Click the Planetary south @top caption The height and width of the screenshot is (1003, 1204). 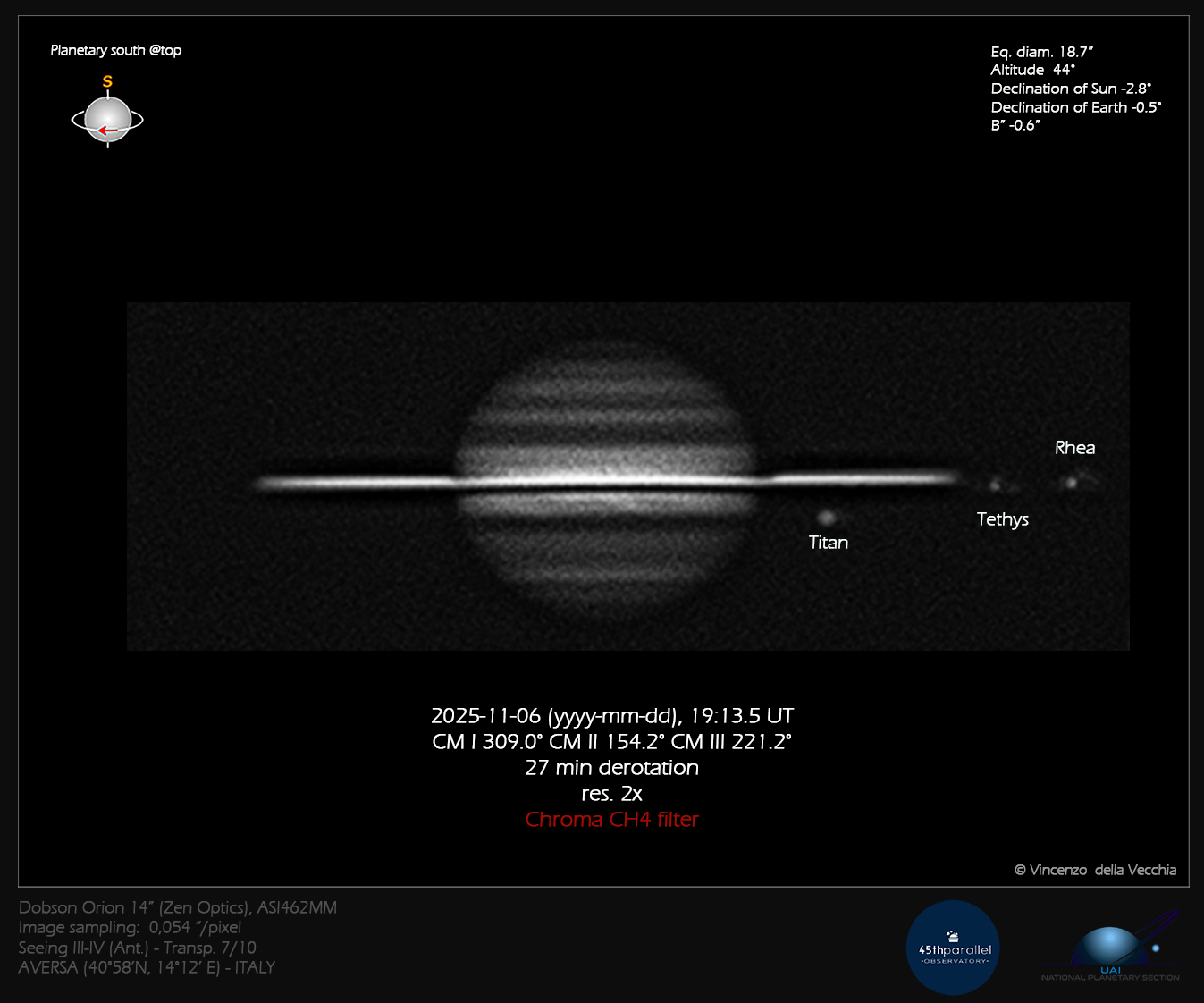[115, 50]
